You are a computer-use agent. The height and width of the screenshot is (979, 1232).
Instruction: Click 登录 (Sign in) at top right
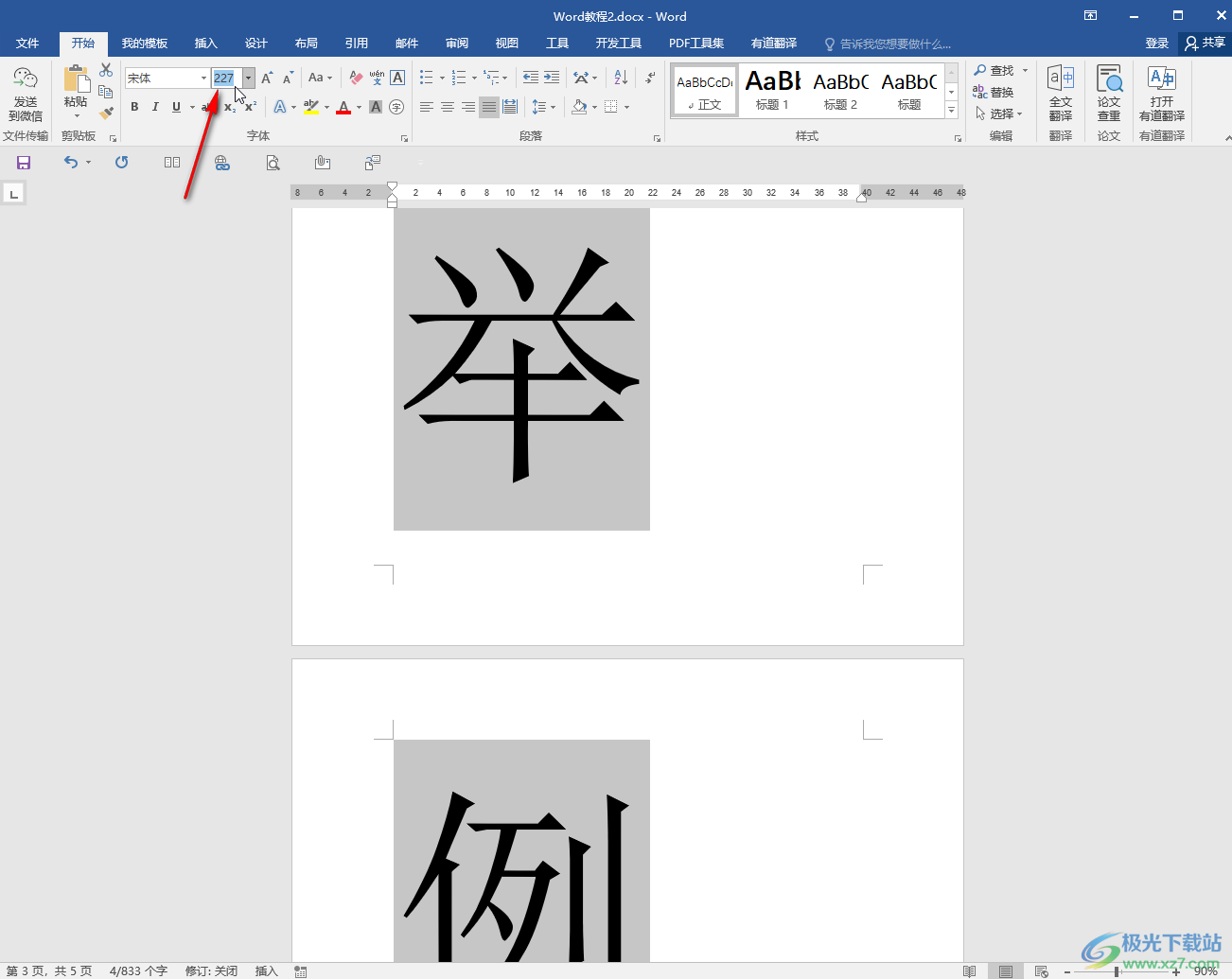[x=1156, y=44]
